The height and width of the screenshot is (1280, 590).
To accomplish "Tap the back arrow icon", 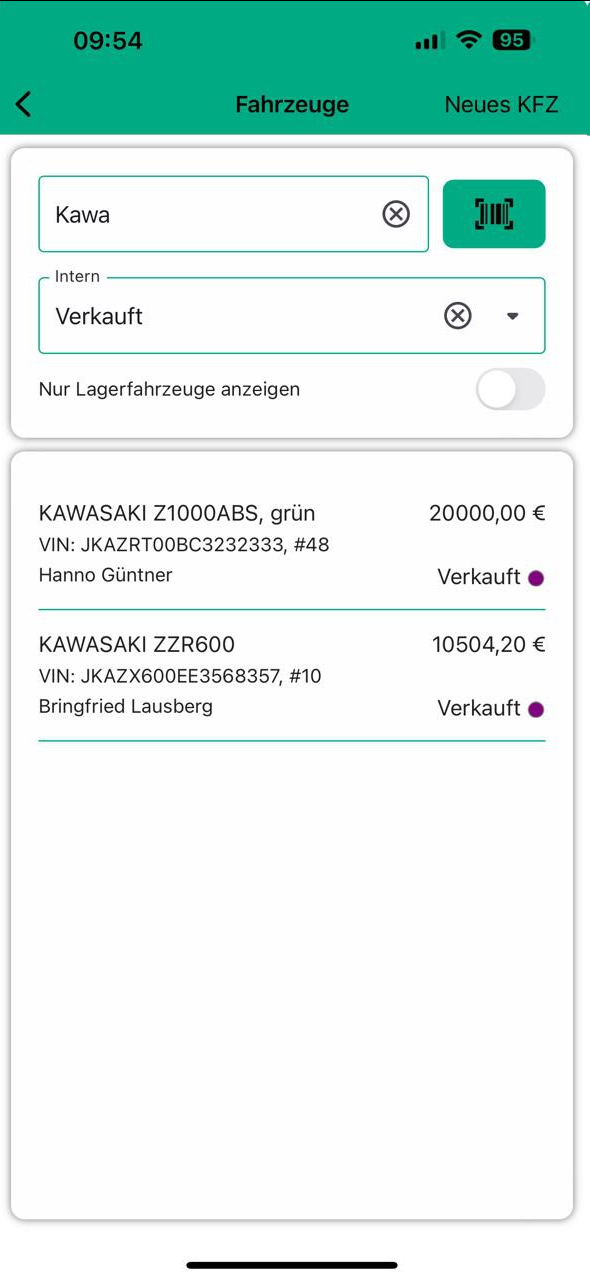I will pyautogui.click(x=24, y=104).
